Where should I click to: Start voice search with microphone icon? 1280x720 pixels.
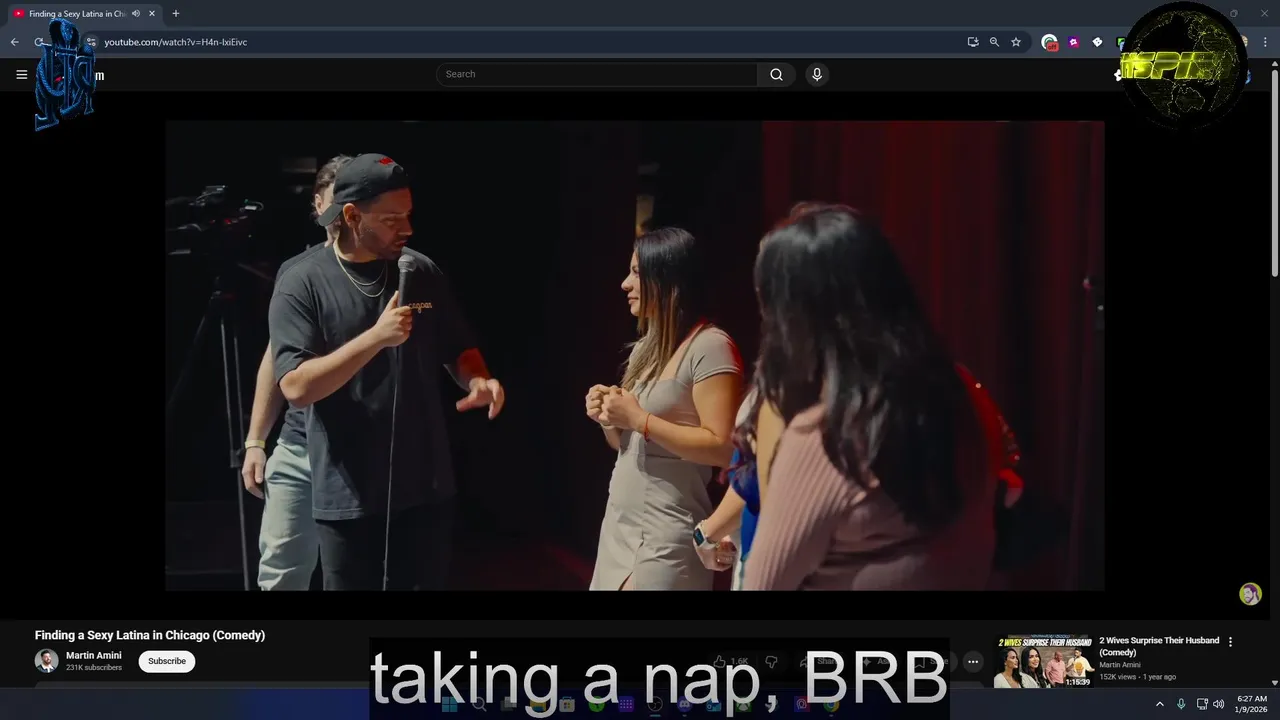coord(817,74)
